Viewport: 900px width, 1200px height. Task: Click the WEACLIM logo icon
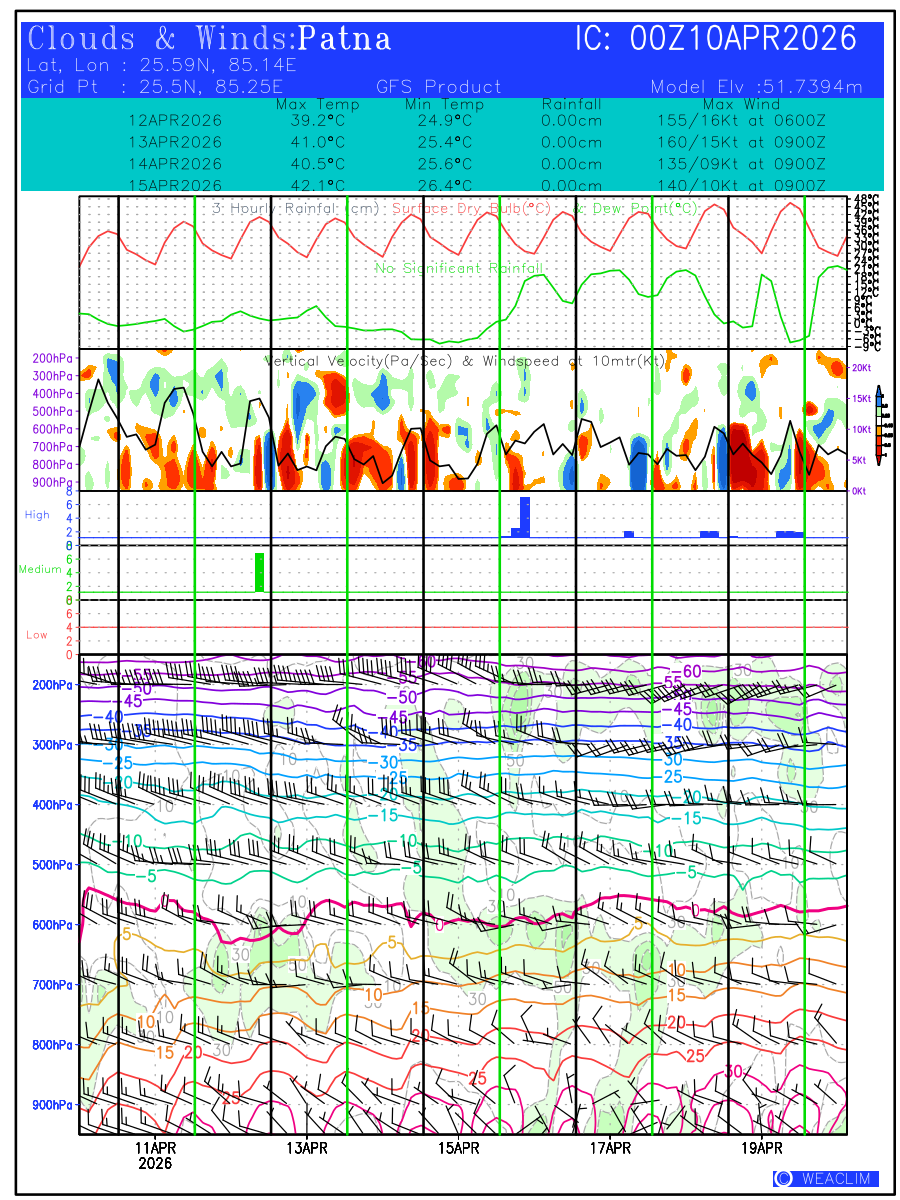point(783,1178)
